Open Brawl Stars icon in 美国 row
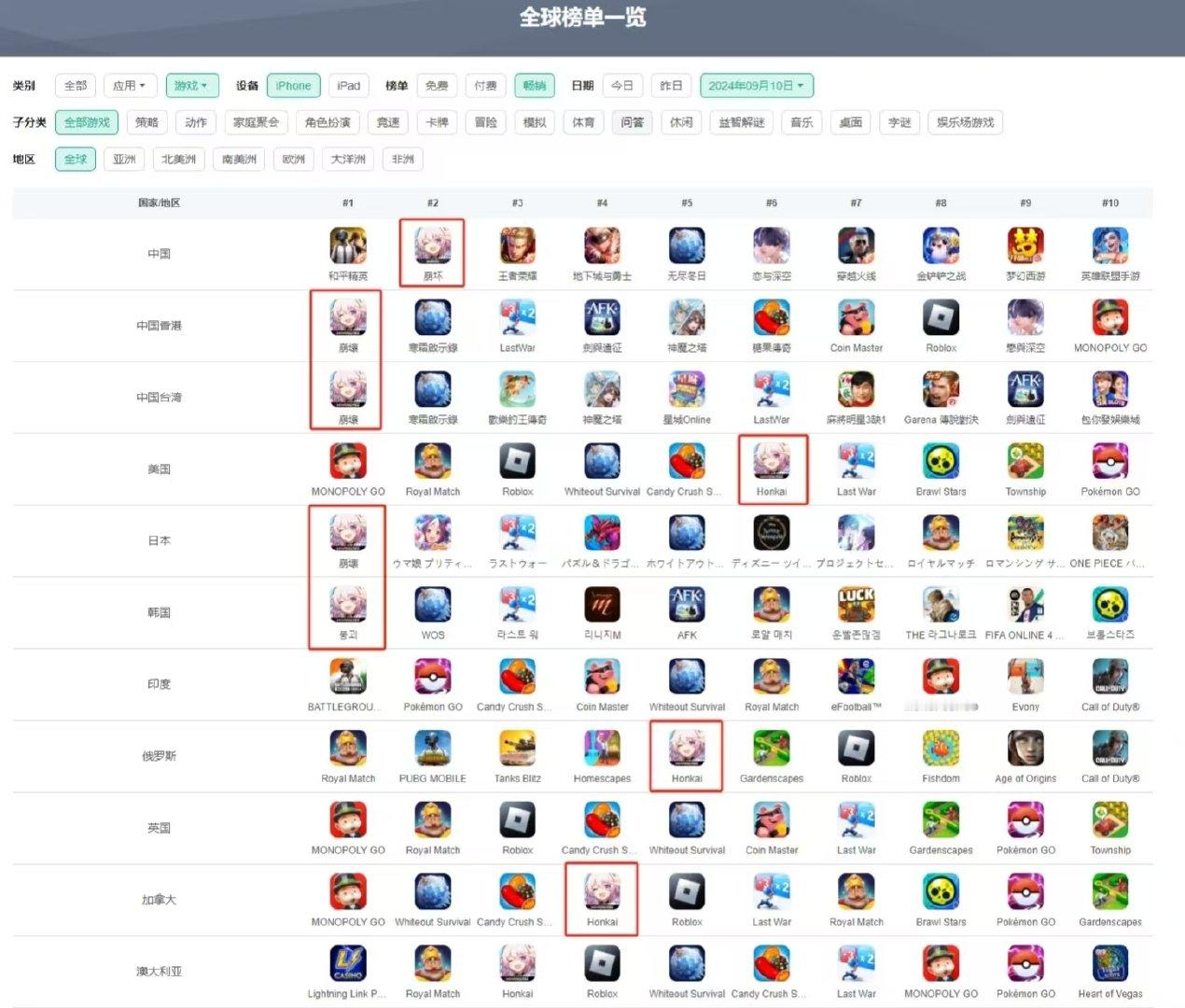This screenshot has height=1008, width=1185. 941,462
